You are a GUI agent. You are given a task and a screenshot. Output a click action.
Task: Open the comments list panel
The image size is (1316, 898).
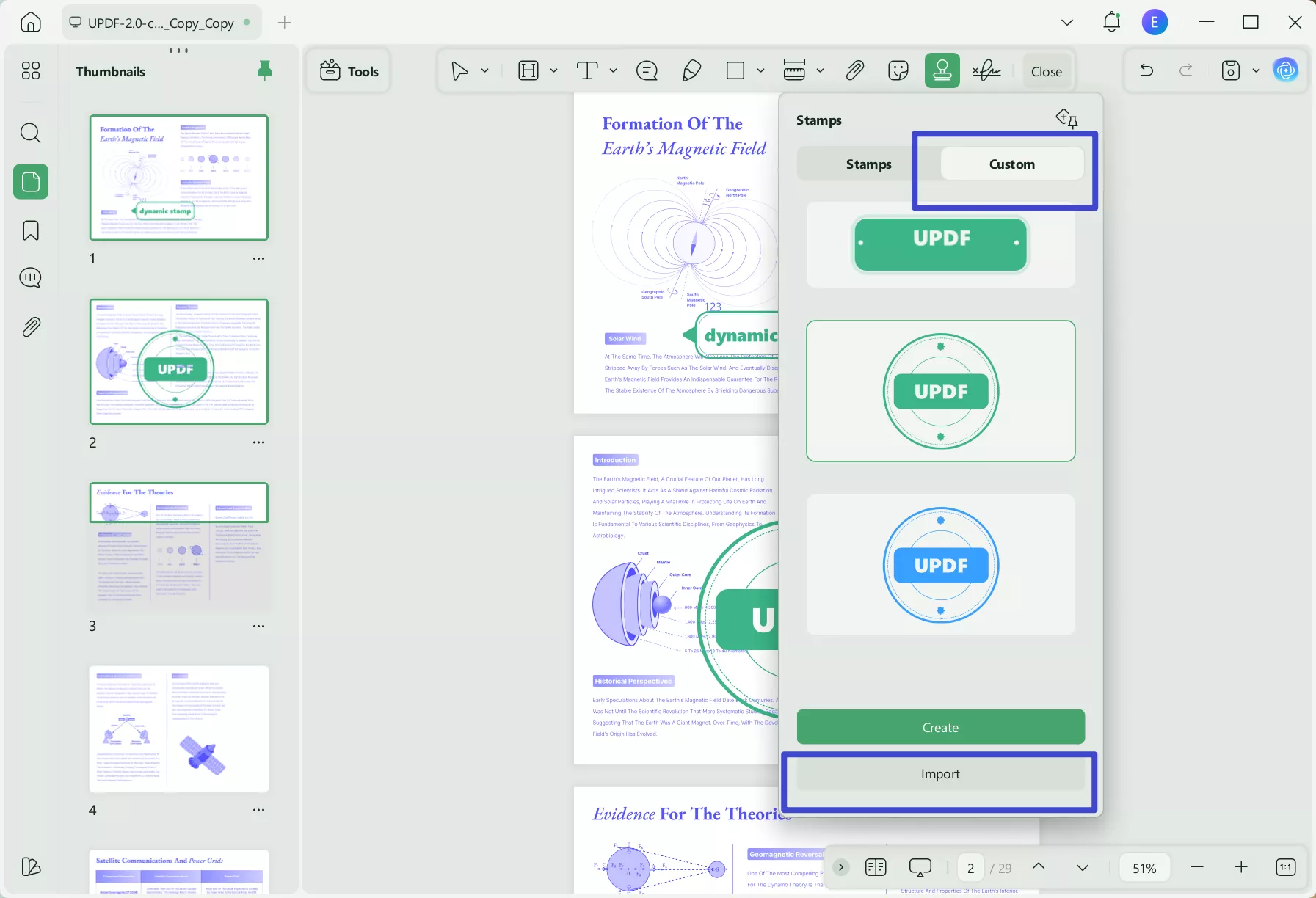coord(31,278)
